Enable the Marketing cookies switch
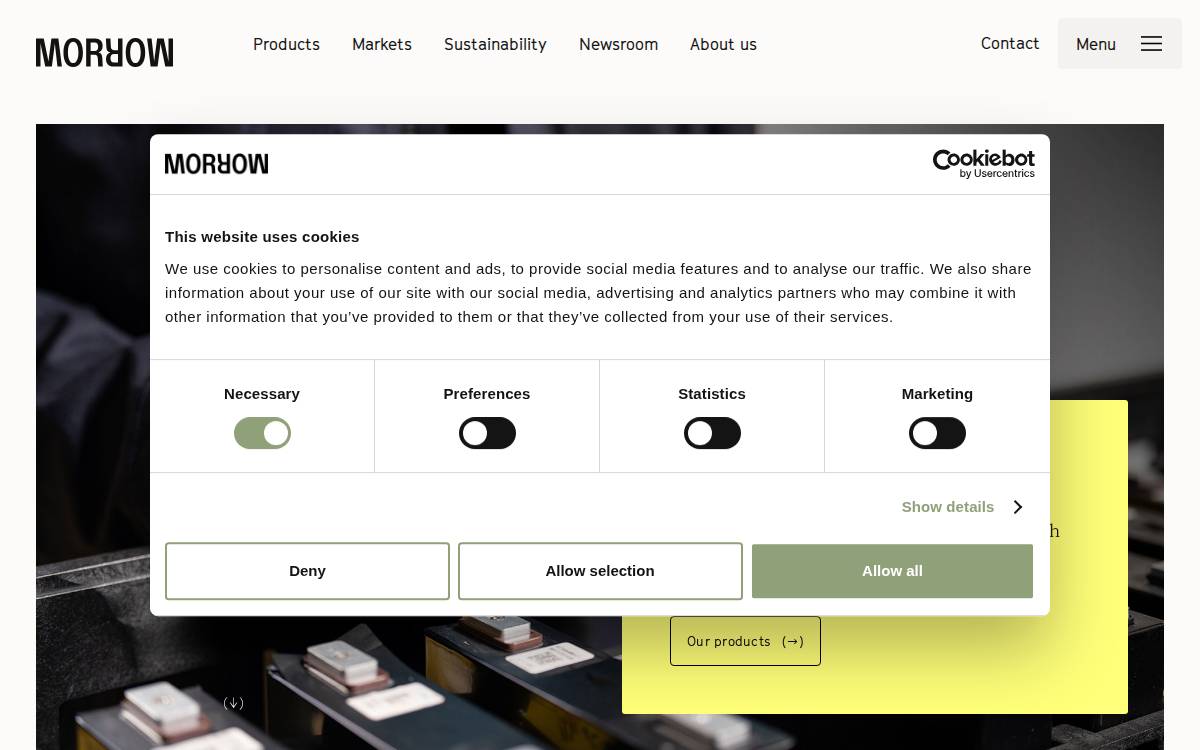The width and height of the screenshot is (1200, 750). point(937,433)
